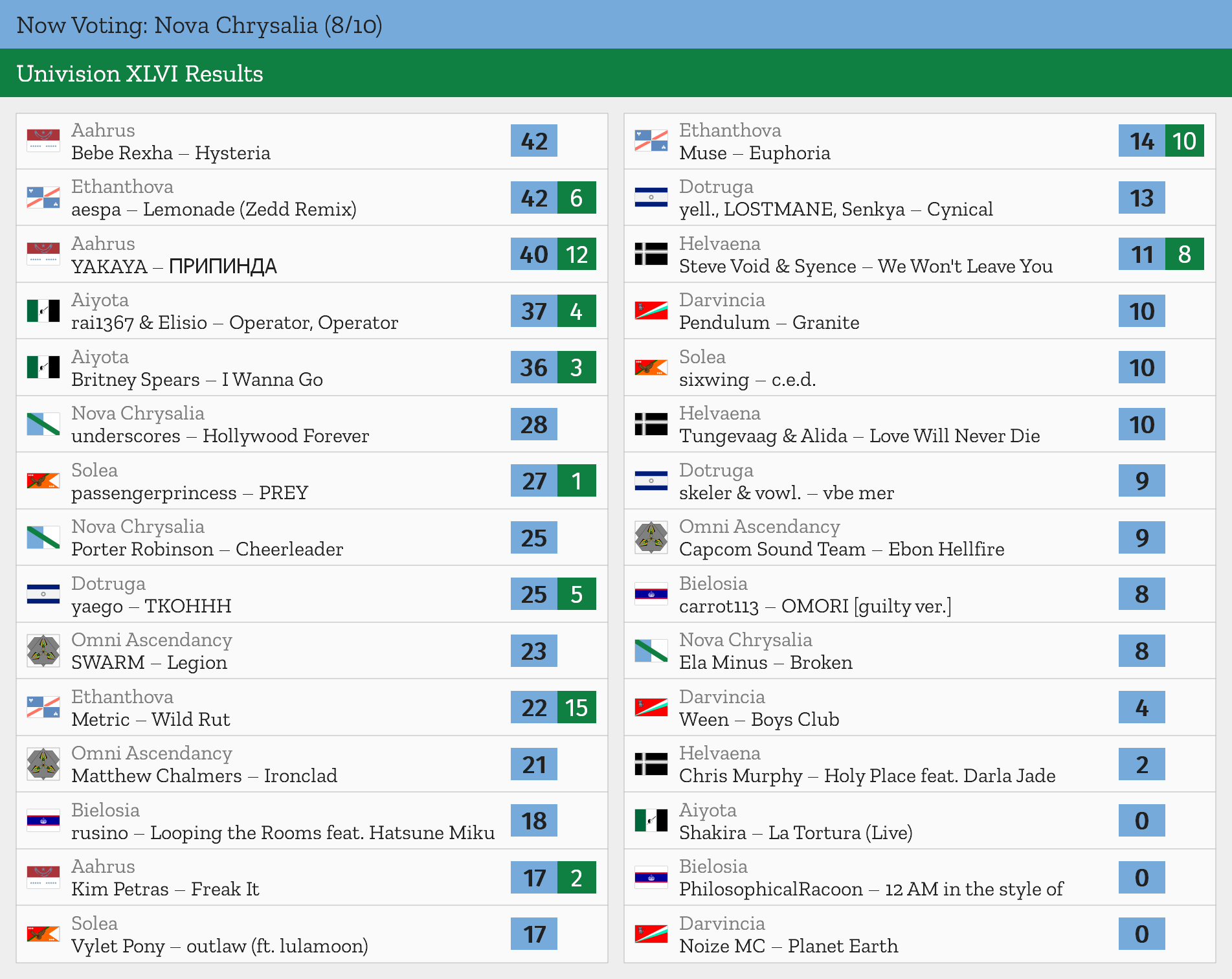Click the Helvaena flag beside Chris Murphy – Holy Place
Screen dimensions: 1232x979
click(x=651, y=764)
